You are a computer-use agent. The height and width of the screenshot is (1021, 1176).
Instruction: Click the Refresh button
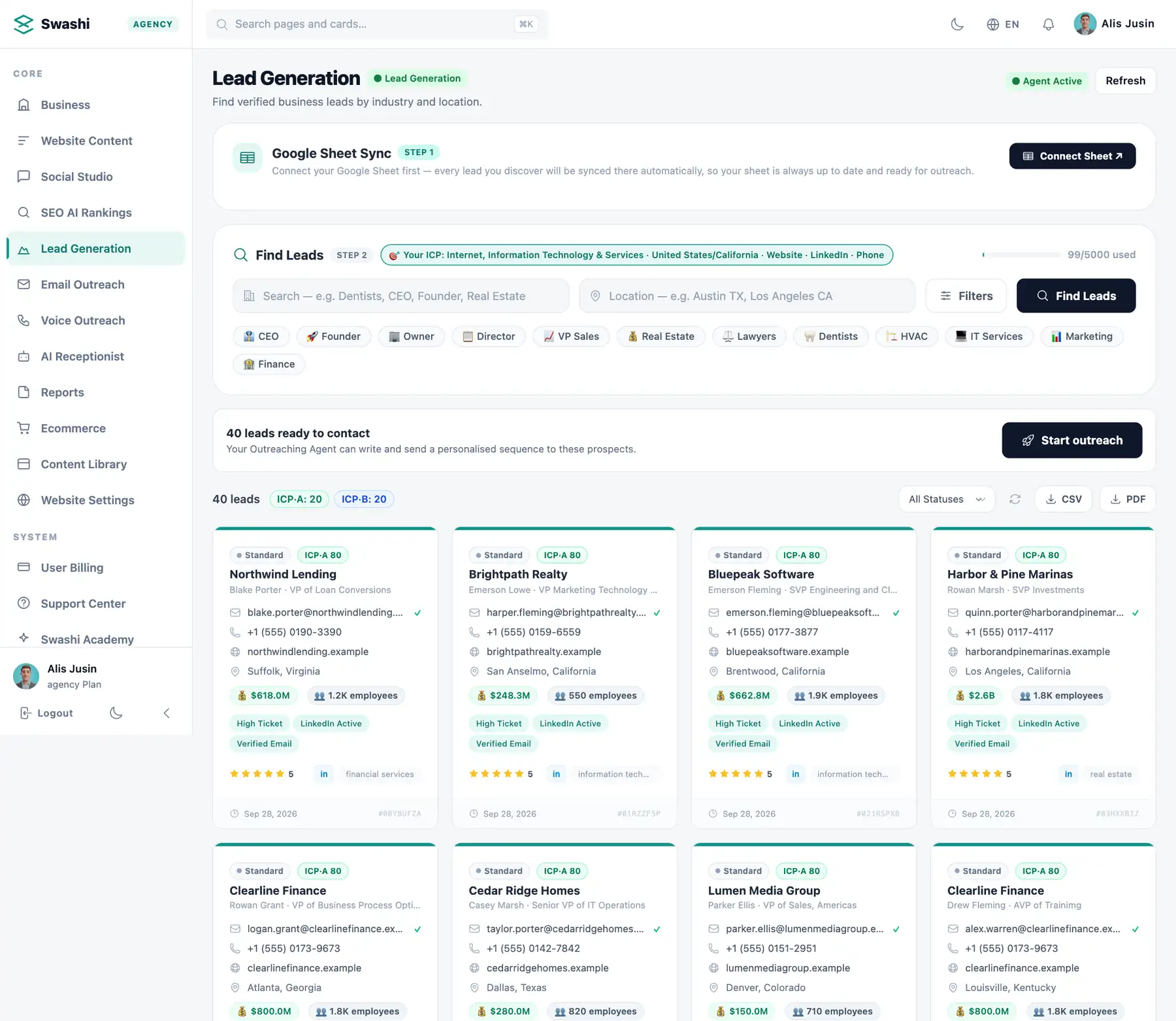click(1125, 81)
